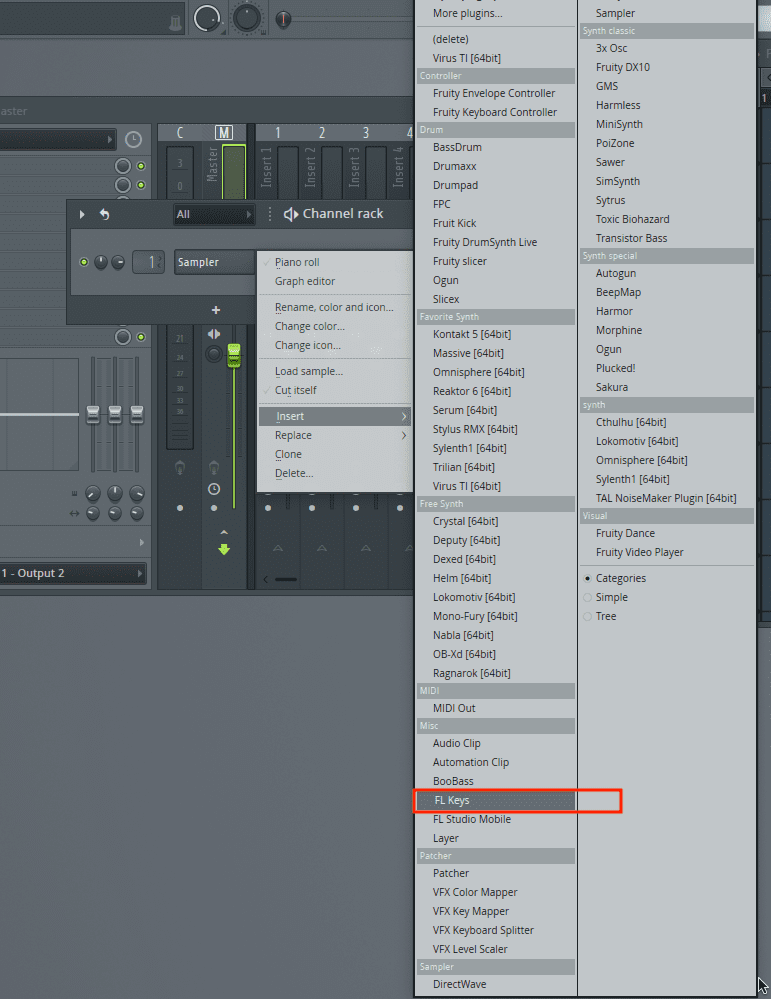Expand the Insert submenu arrow
771x999 pixels.
point(404,416)
